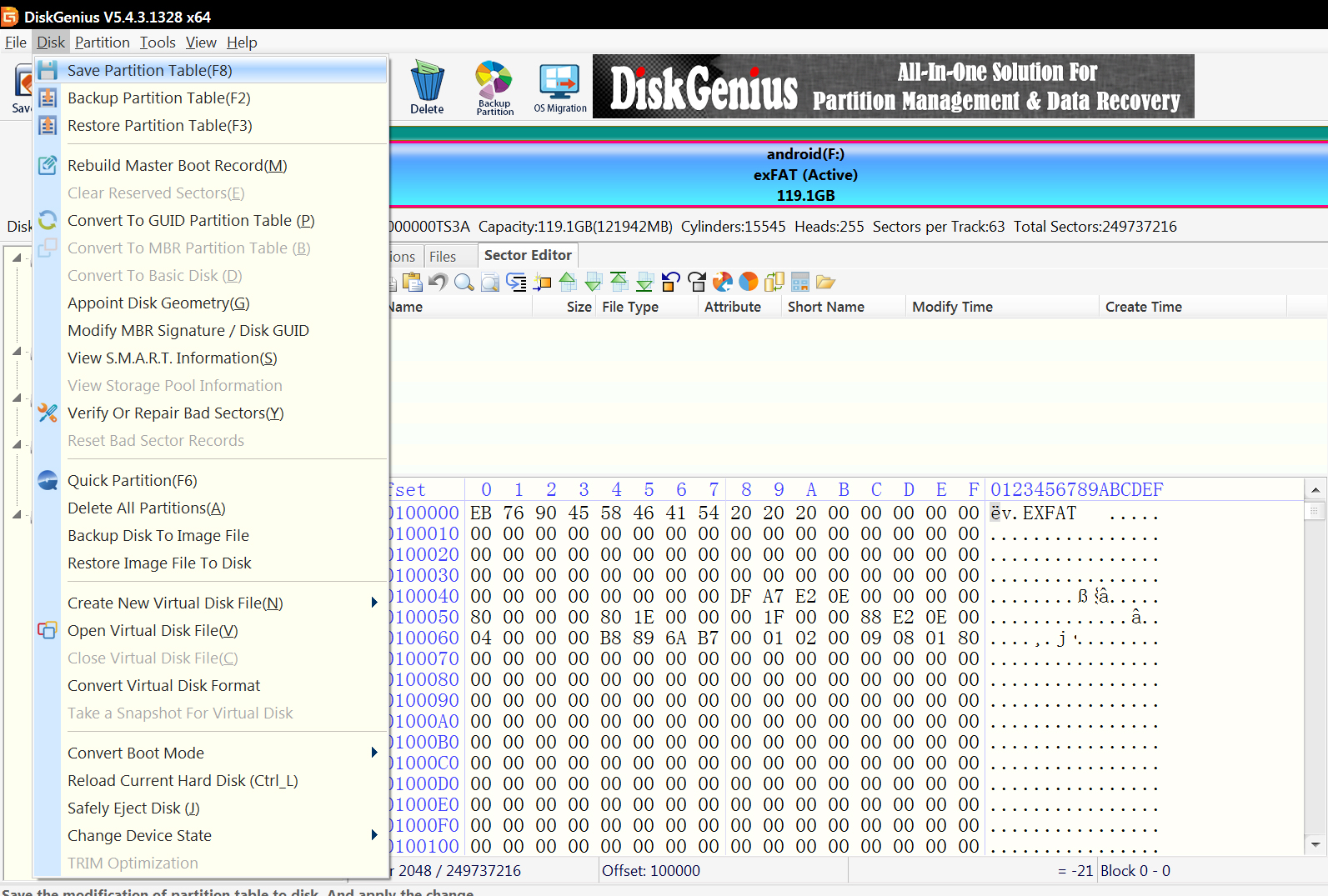Click the green down arrow sector icon
This screenshot has height=896, width=1328.
(x=594, y=283)
